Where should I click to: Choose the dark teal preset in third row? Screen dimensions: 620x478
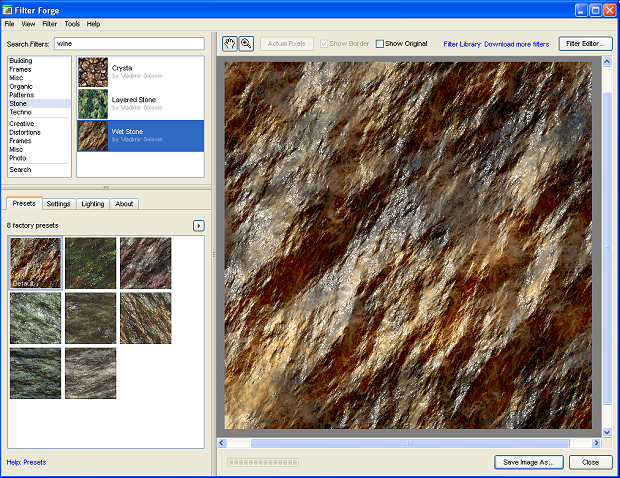click(36, 373)
